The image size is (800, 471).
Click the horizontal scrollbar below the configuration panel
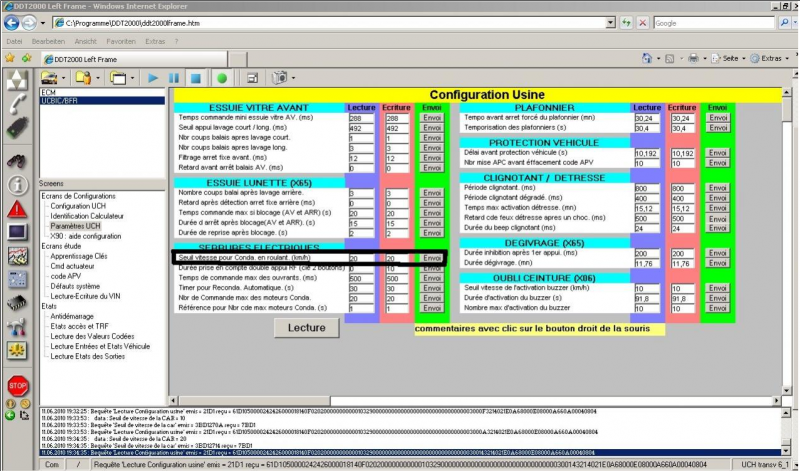474,401
